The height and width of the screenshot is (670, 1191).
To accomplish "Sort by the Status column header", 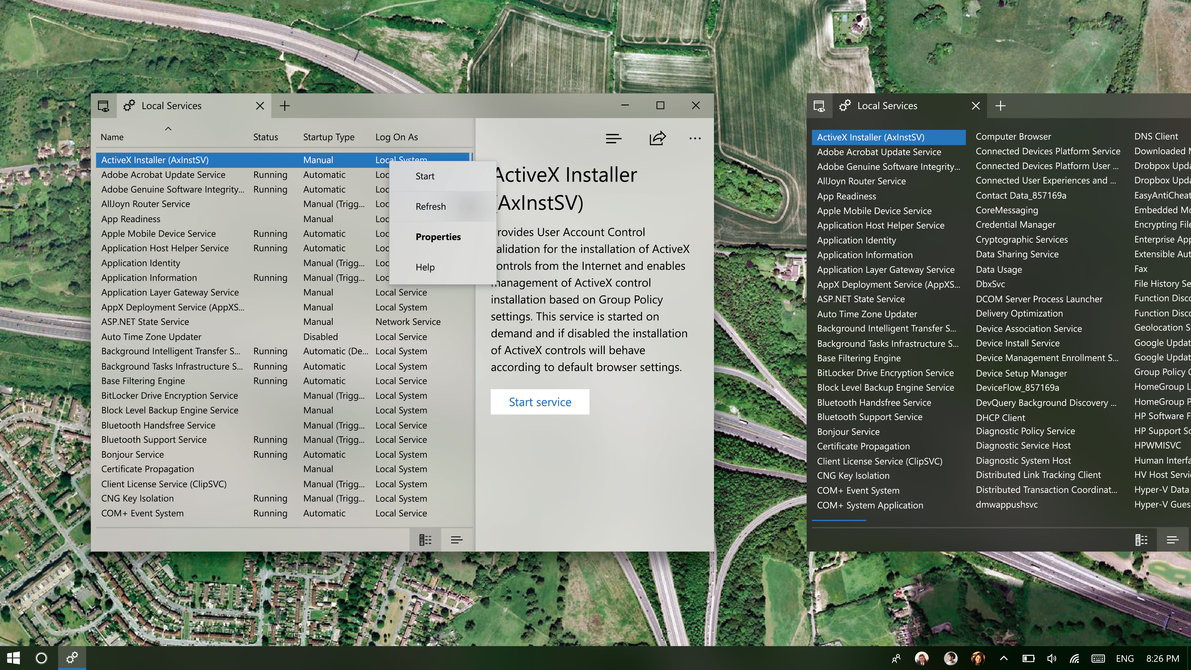I will point(265,137).
